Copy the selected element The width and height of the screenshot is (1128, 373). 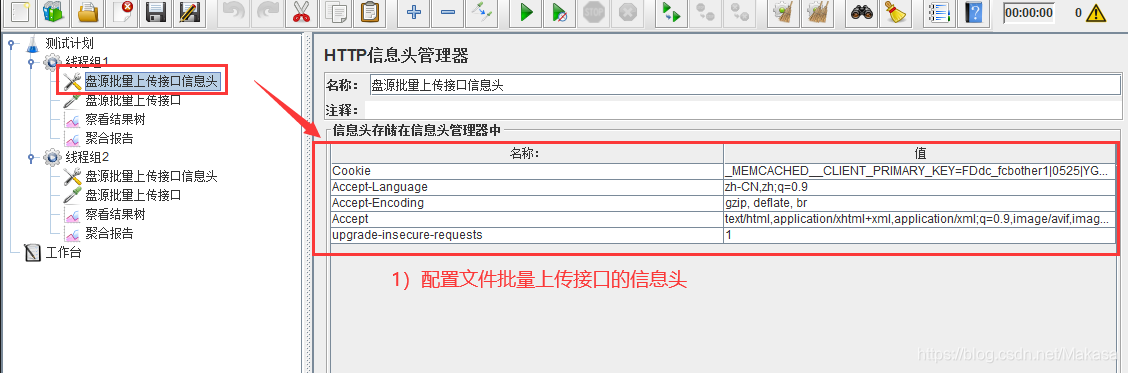[335, 12]
